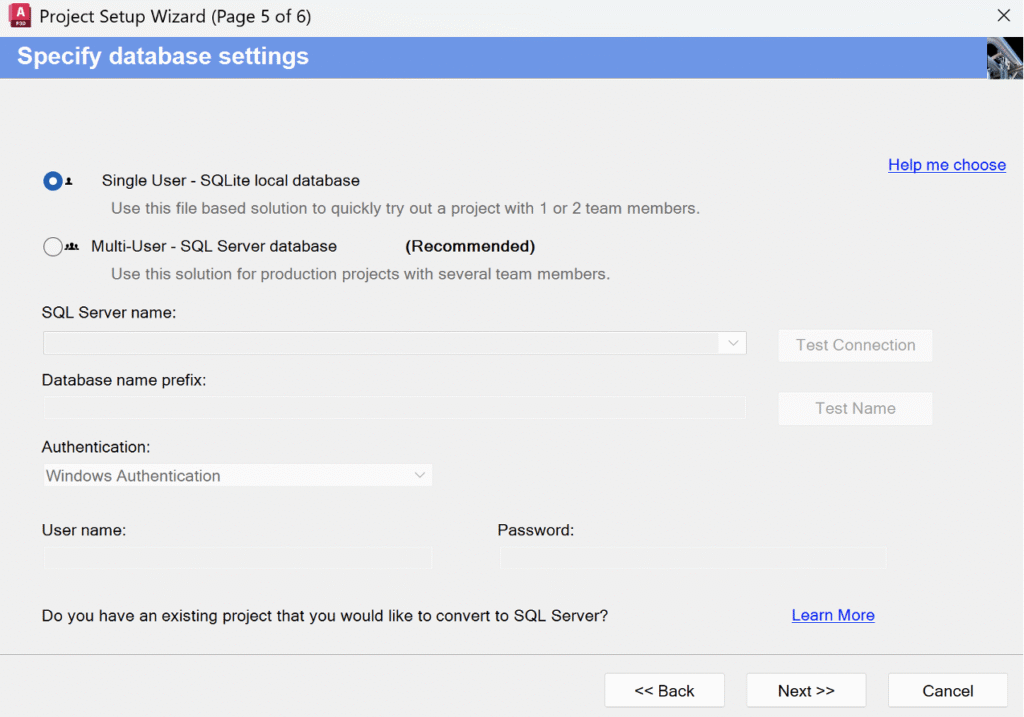Click the 'Single User - SQLite local database' label
This screenshot has width=1024, height=717.
(x=231, y=181)
